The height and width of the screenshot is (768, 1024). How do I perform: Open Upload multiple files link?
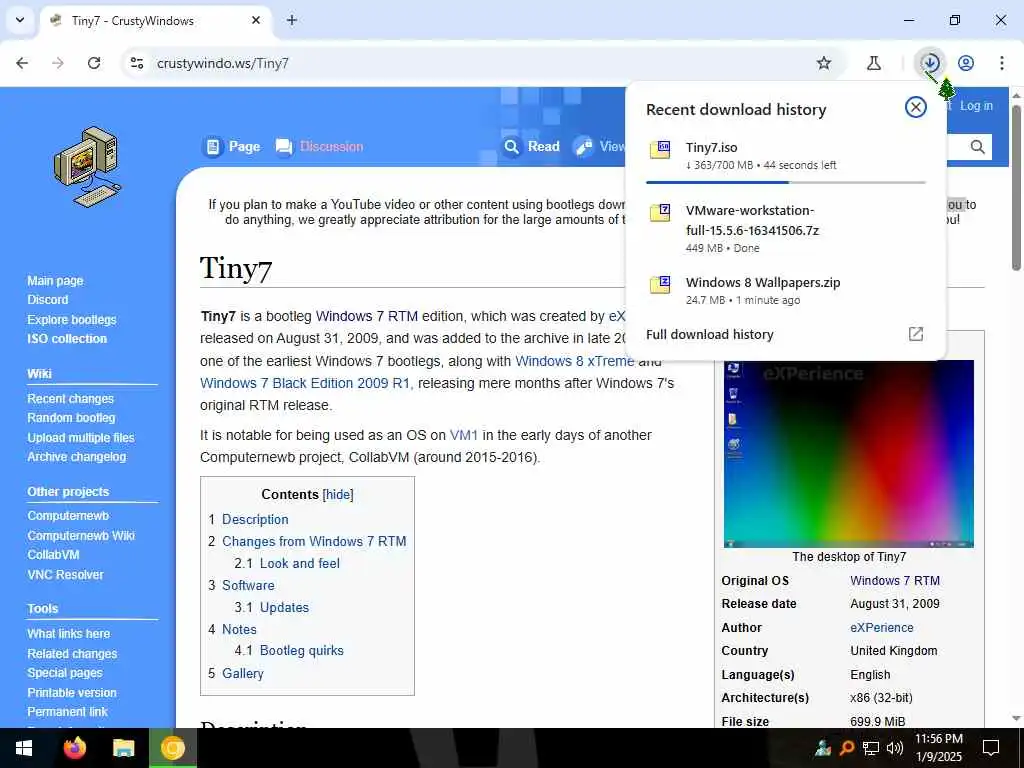click(x=81, y=438)
